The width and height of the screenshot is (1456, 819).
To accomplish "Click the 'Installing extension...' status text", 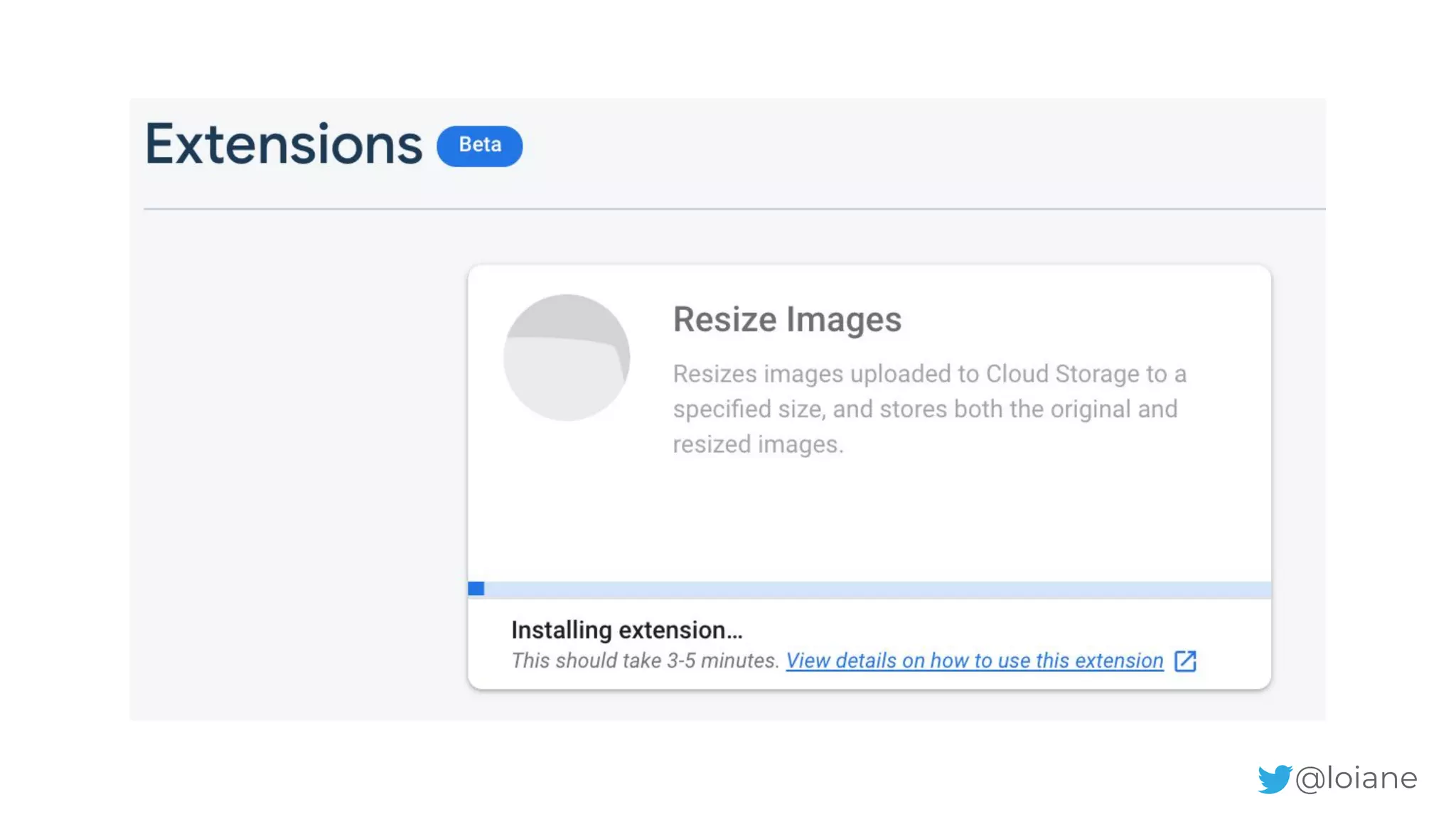I will pos(626,630).
